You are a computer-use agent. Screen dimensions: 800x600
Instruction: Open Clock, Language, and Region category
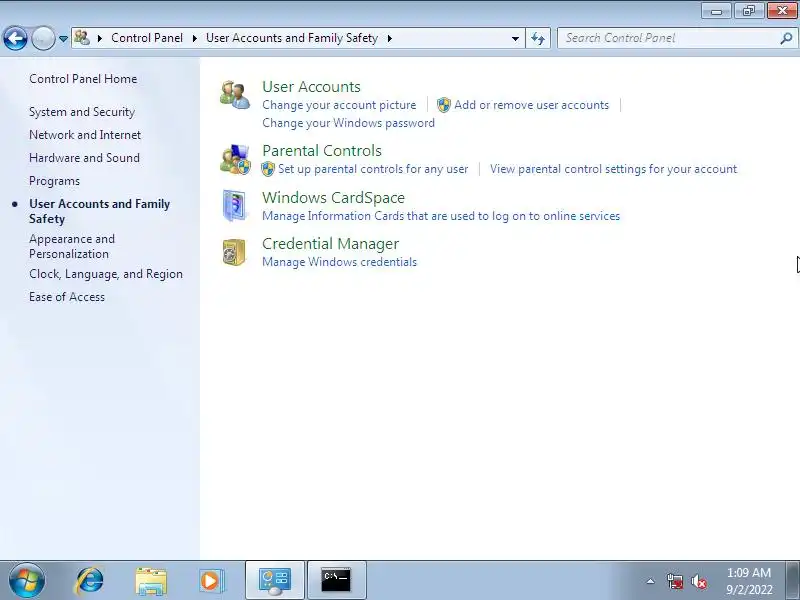[x=106, y=274]
